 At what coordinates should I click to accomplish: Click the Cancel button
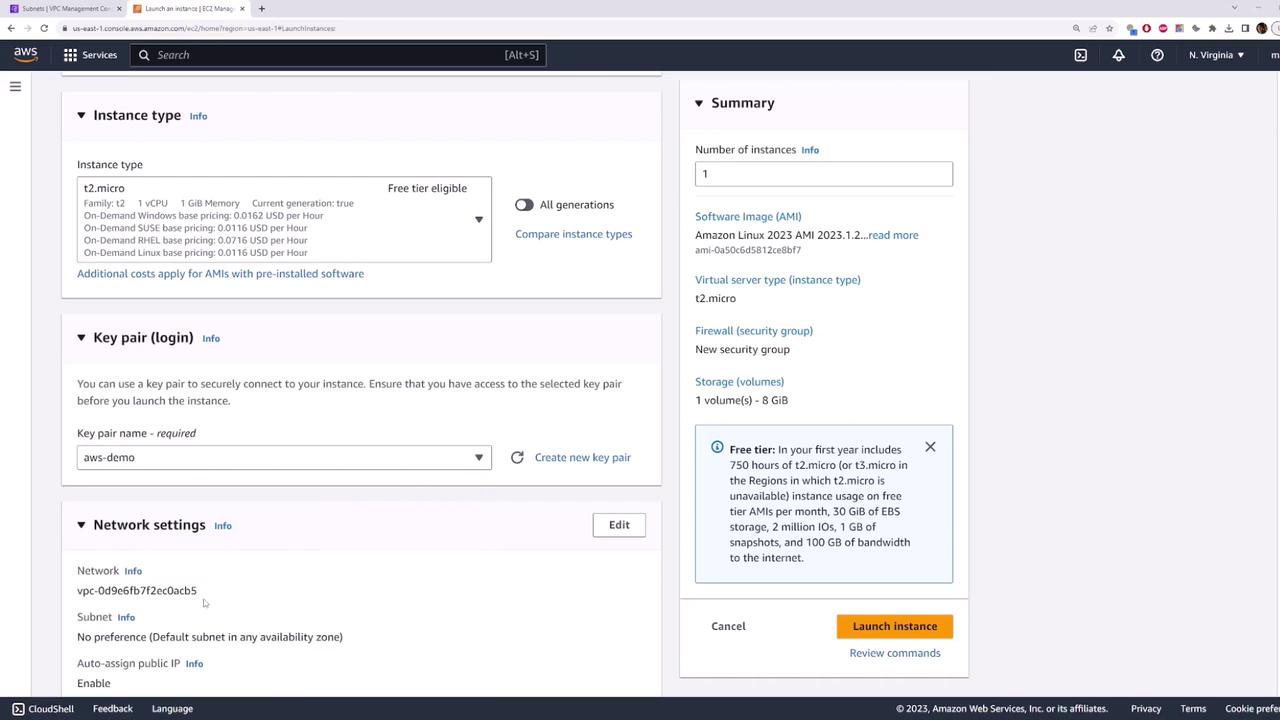728,626
